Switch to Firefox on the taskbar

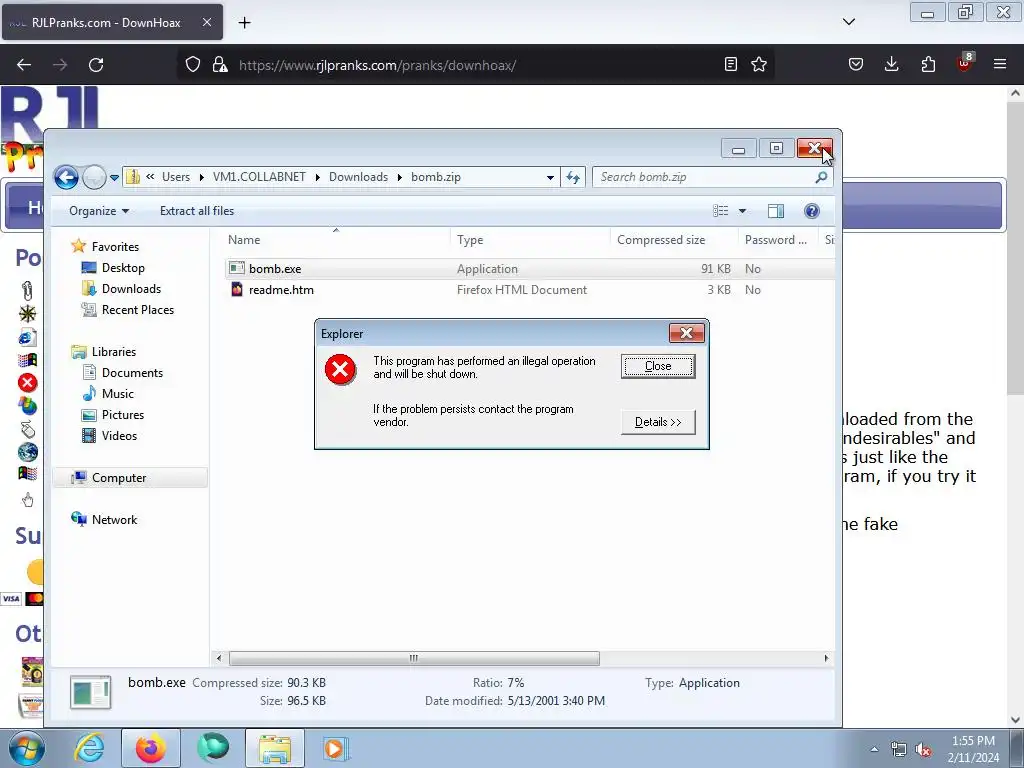pos(151,748)
